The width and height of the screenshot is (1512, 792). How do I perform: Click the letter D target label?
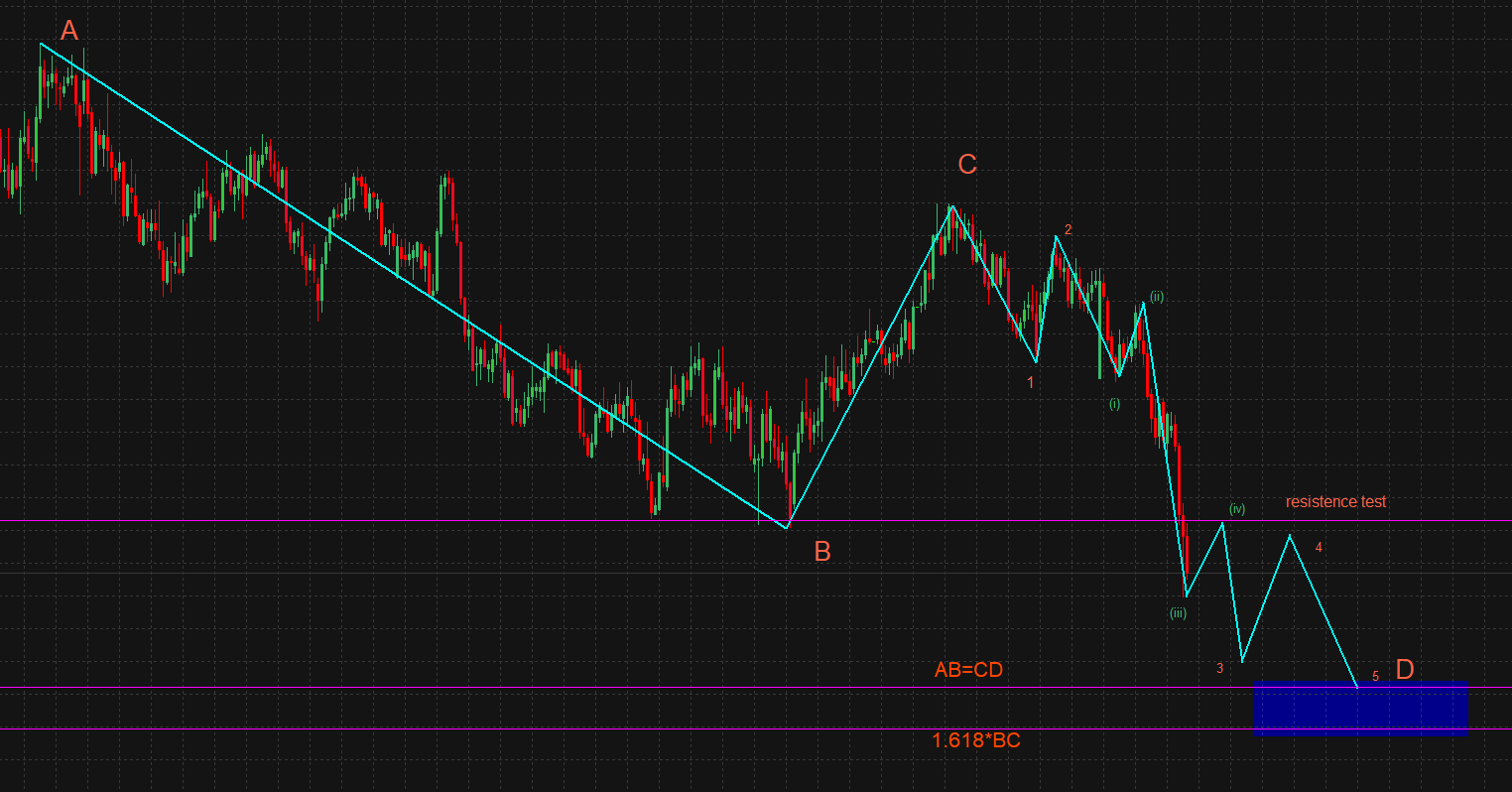[1405, 670]
